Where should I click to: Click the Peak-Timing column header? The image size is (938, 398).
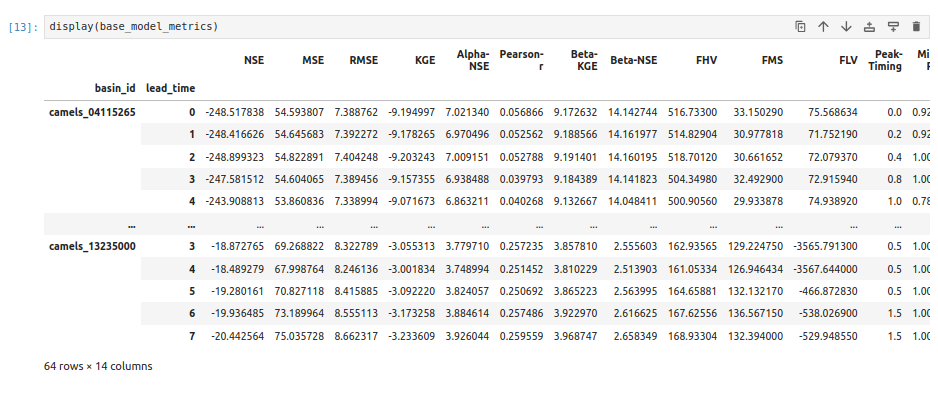pos(885,60)
